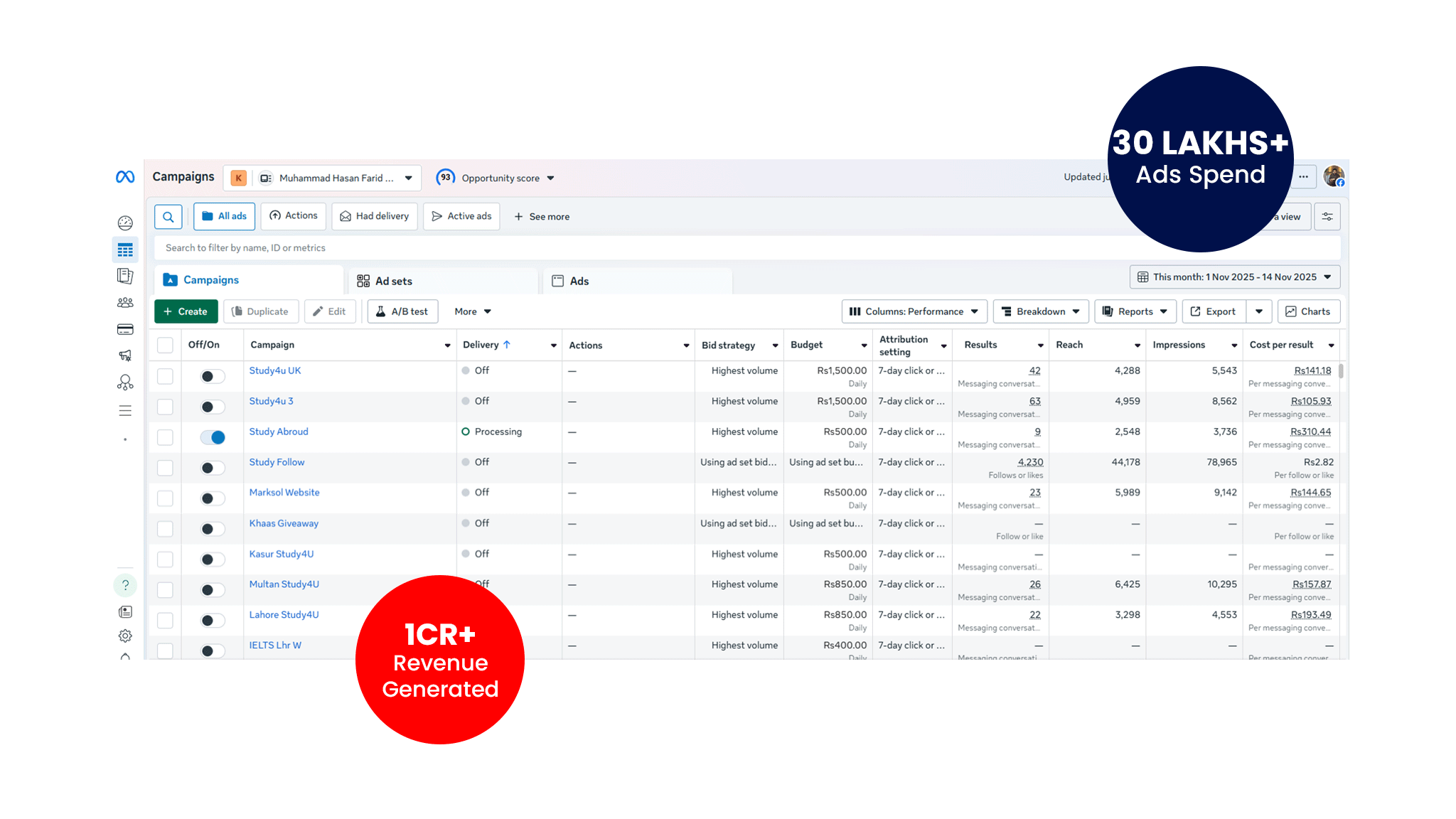The image size is (1456, 819).
Task: Click the green Create button
Action: pos(186,311)
